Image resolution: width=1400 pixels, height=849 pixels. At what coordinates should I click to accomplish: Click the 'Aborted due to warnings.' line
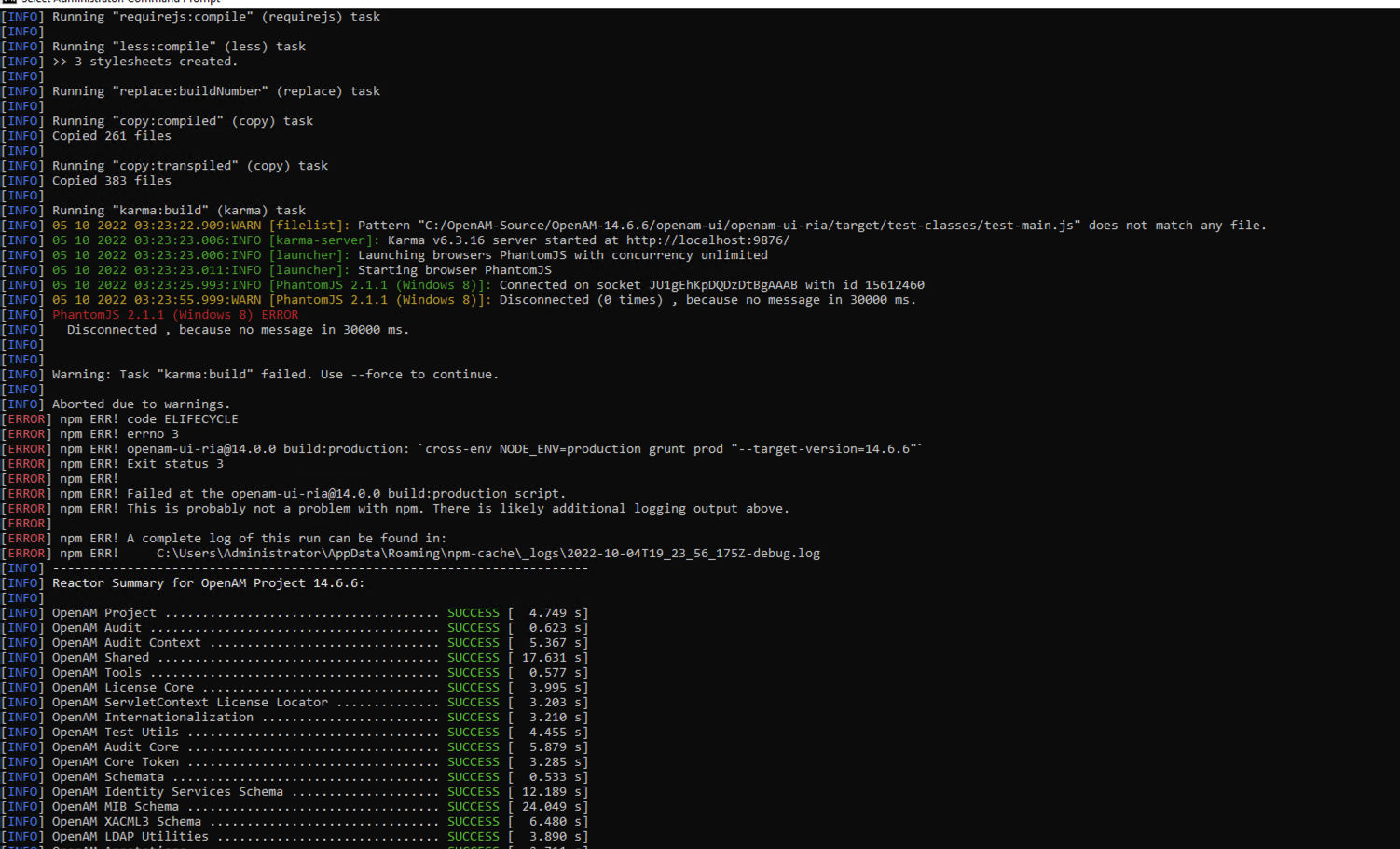pos(116,404)
